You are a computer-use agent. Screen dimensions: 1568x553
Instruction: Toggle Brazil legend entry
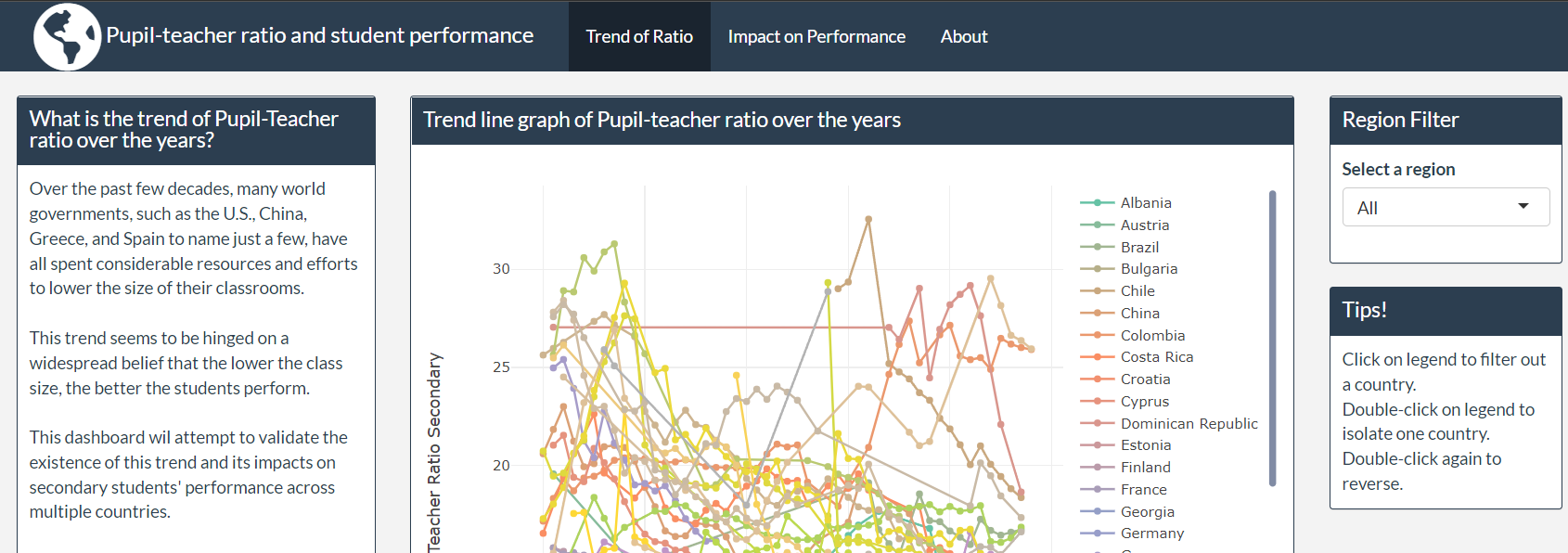point(1139,248)
